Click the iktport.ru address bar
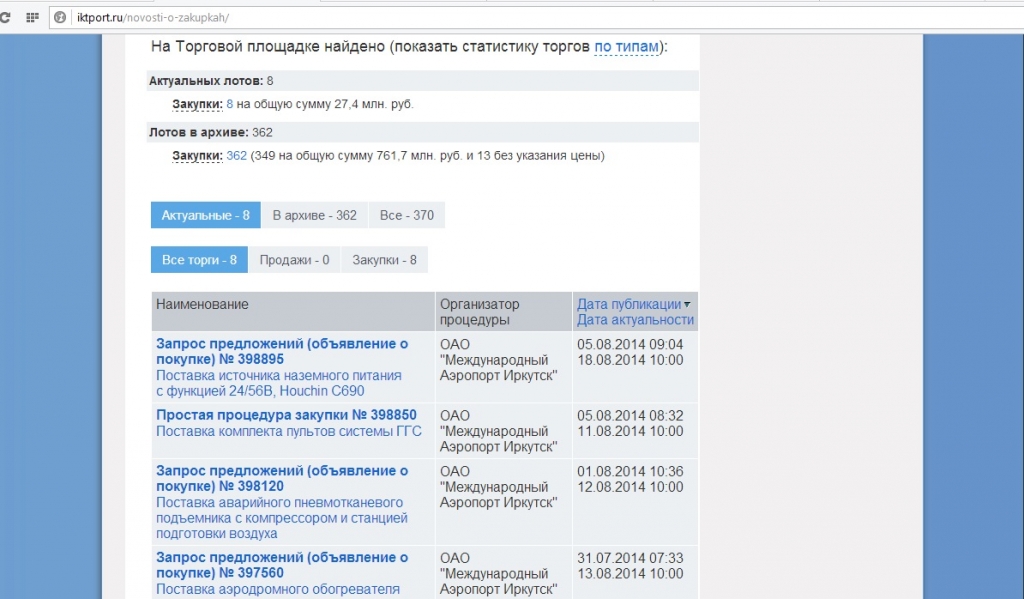 [x=536, y=18]
